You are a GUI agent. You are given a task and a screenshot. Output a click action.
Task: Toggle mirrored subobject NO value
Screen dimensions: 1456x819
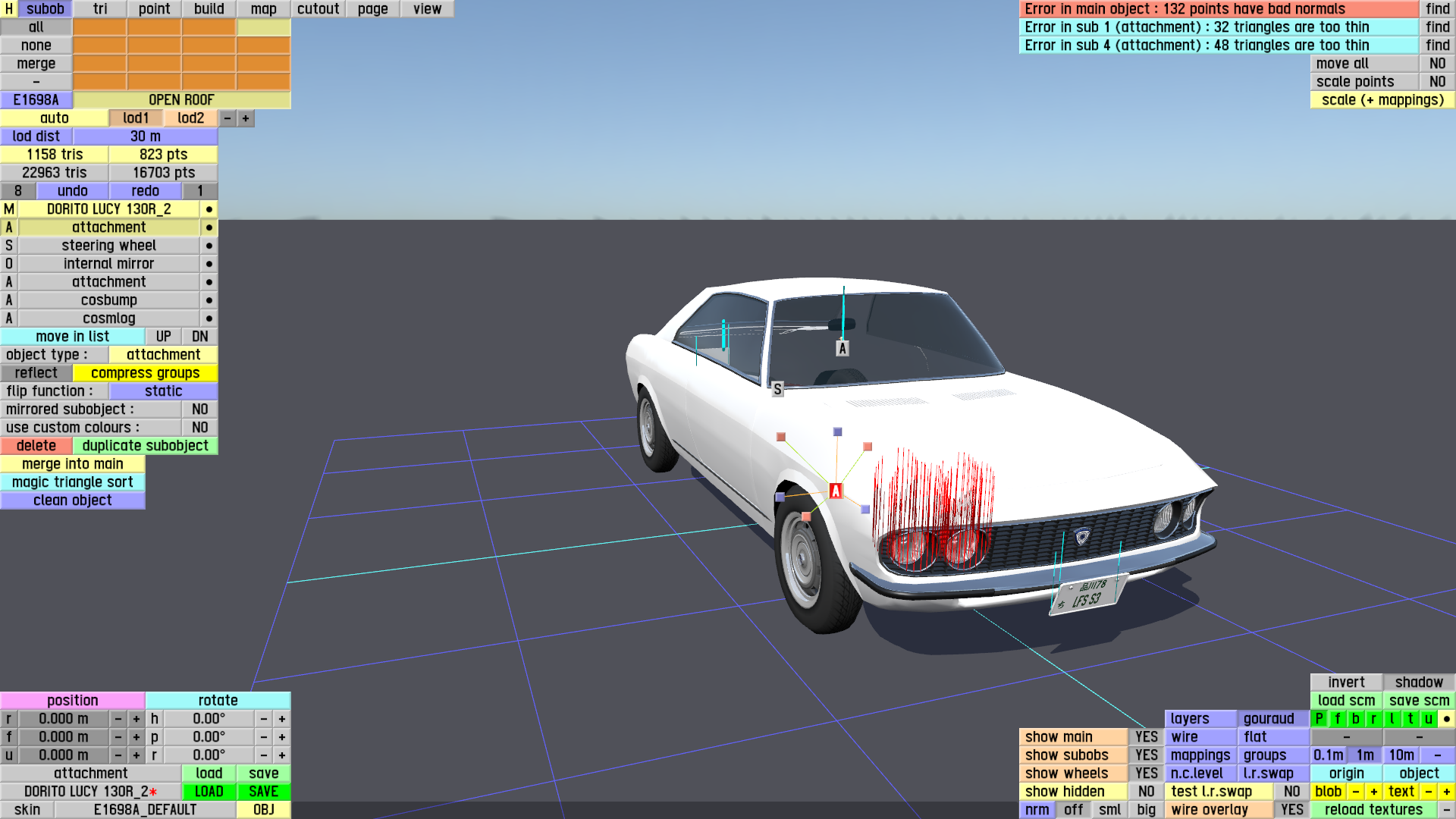click(x=199, y=409)
